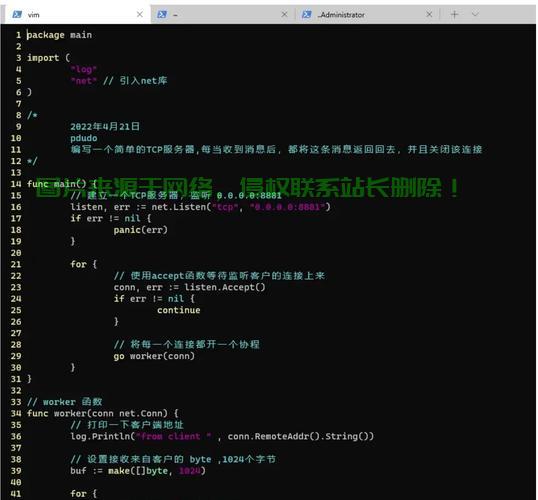Click panic(err) on line 18
Image resolution: width=538 pixels, height=500 pixels.
[141, 230]
